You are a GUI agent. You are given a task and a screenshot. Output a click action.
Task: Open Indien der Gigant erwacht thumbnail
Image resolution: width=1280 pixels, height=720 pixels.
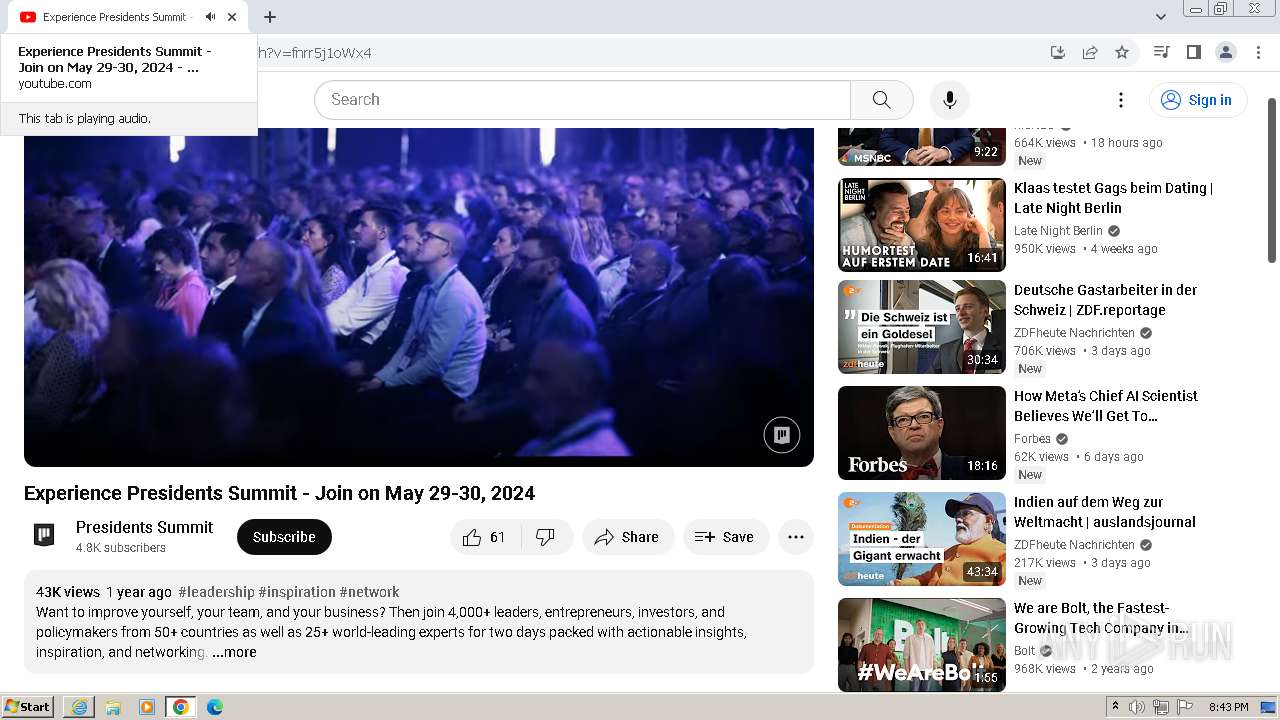(x=922, y=539)
